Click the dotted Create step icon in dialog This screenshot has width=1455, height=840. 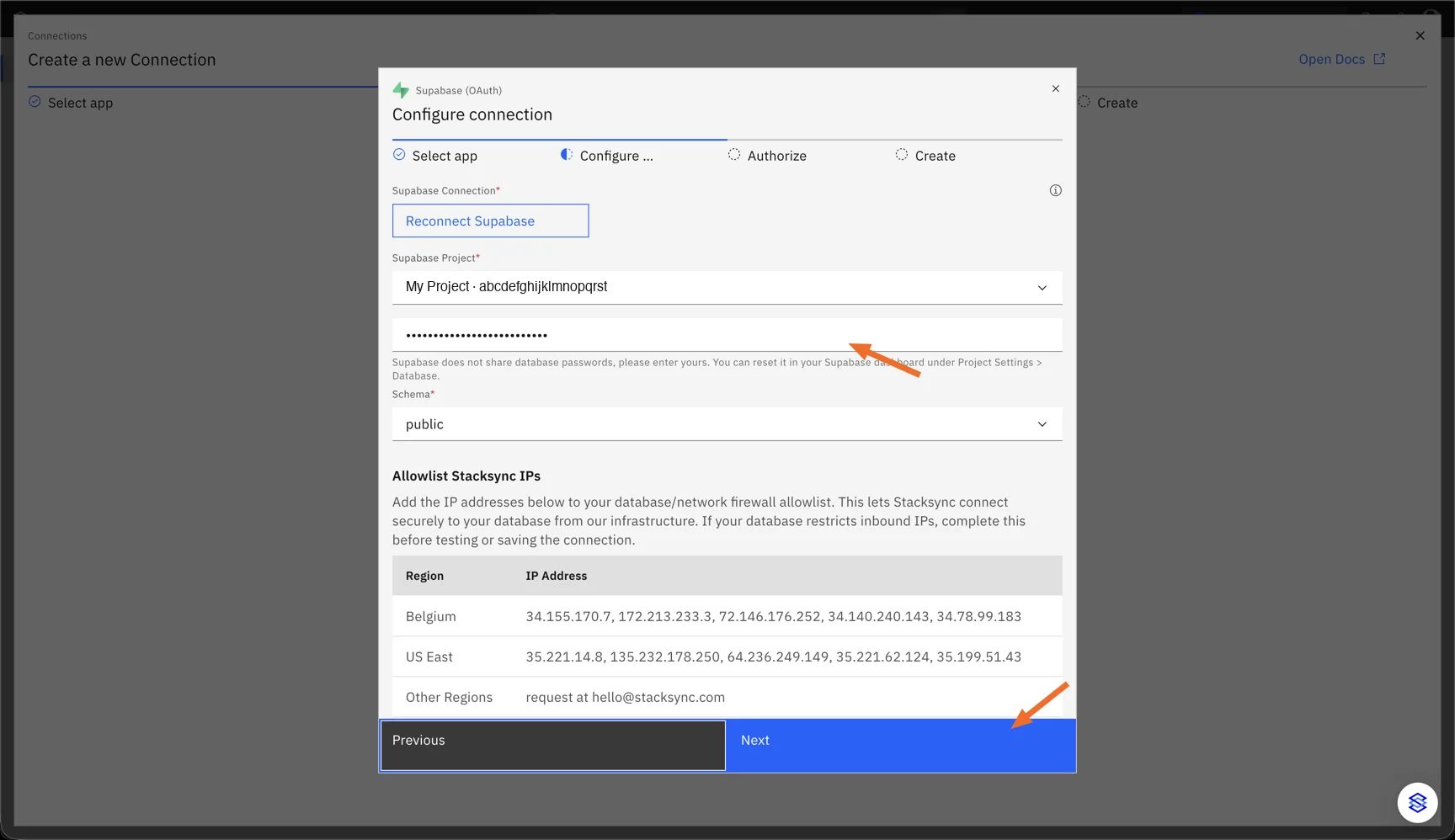902,155
